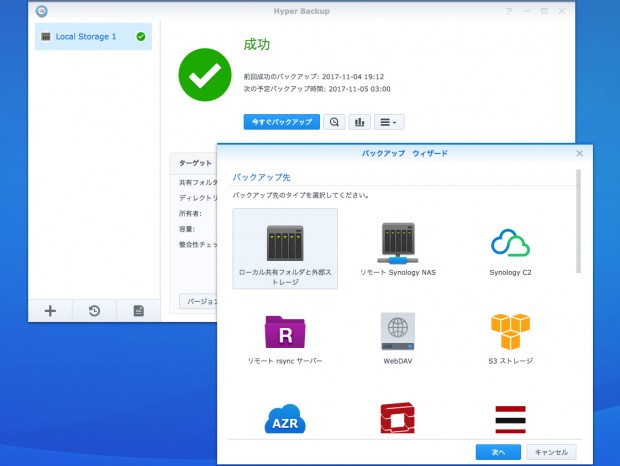Choose the AZR Azure cloud icon
620x466 pixels.
285,419
